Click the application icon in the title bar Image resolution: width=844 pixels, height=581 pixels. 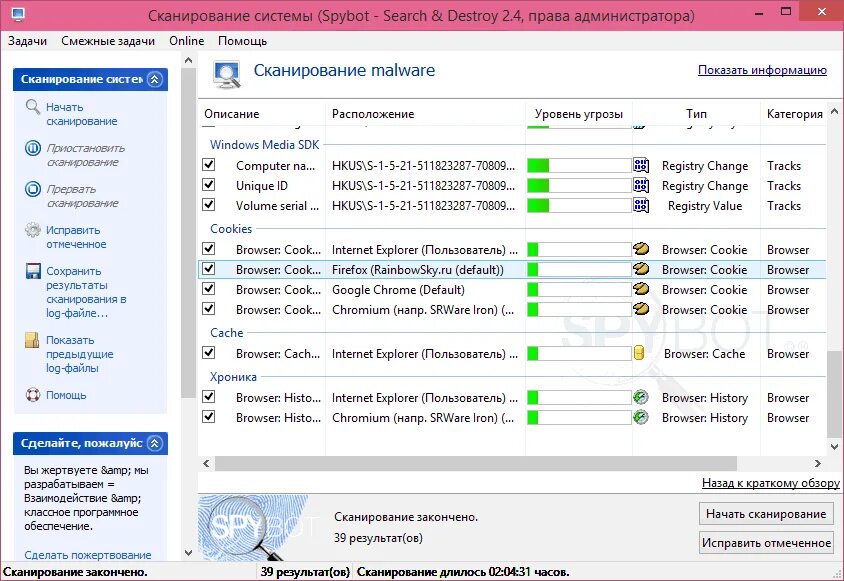17,14
